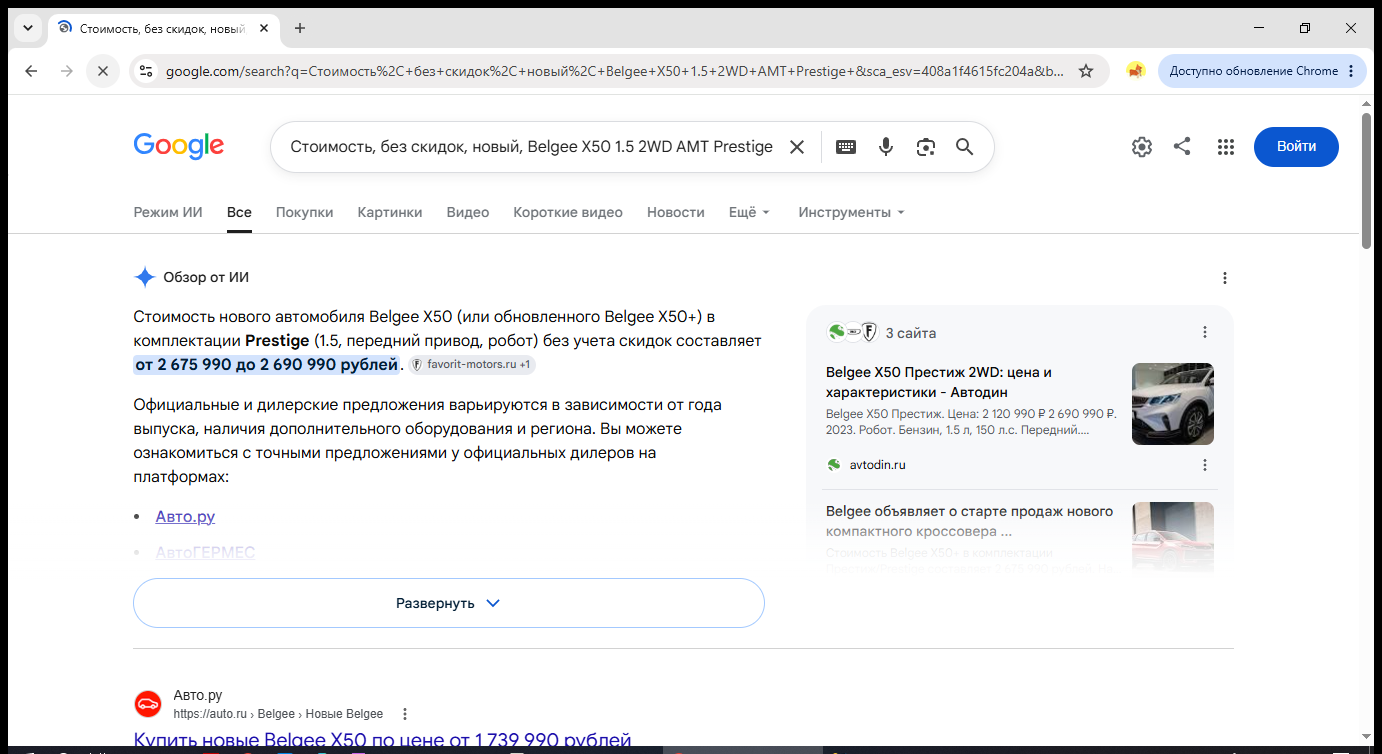Click the Chrome update available button
This screenshot has height=754, width=1382.
(1262, 71)
